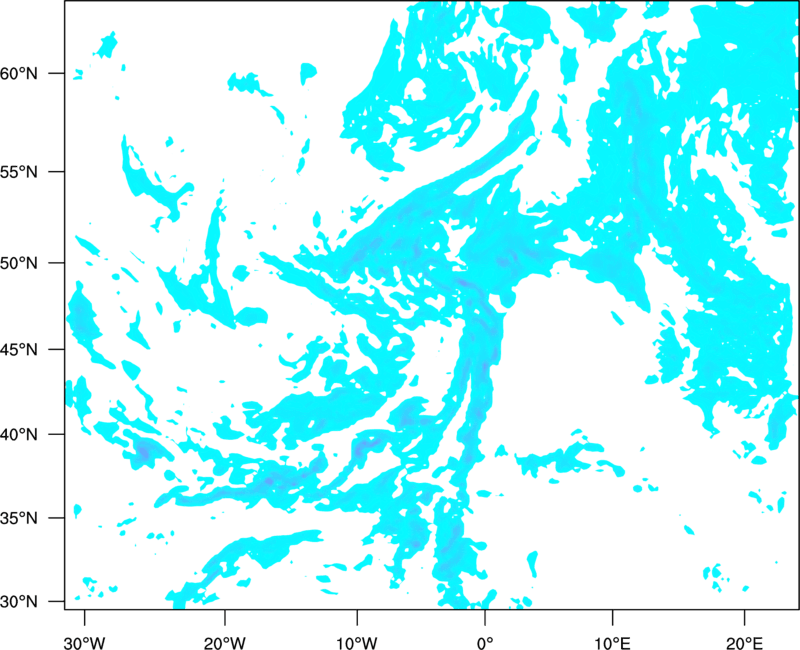
Task: Click the 60°N latitude label
Action: (x=18, y=73)
